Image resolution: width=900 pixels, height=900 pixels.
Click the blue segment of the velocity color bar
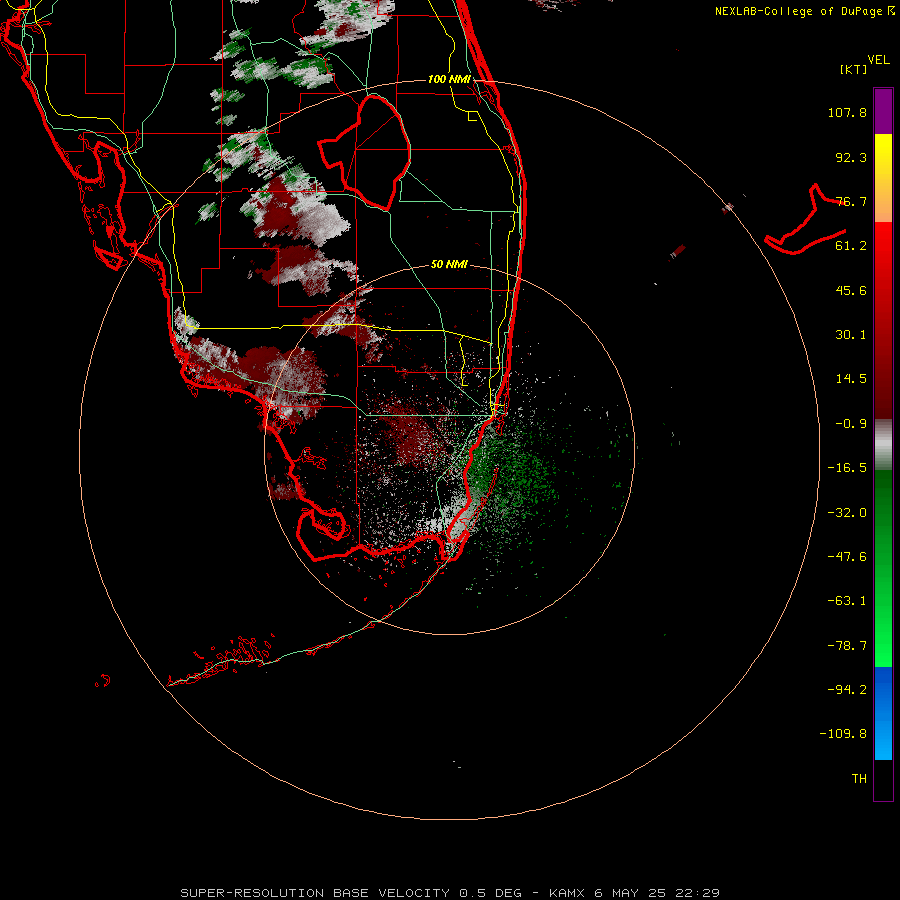pos(883,713)
